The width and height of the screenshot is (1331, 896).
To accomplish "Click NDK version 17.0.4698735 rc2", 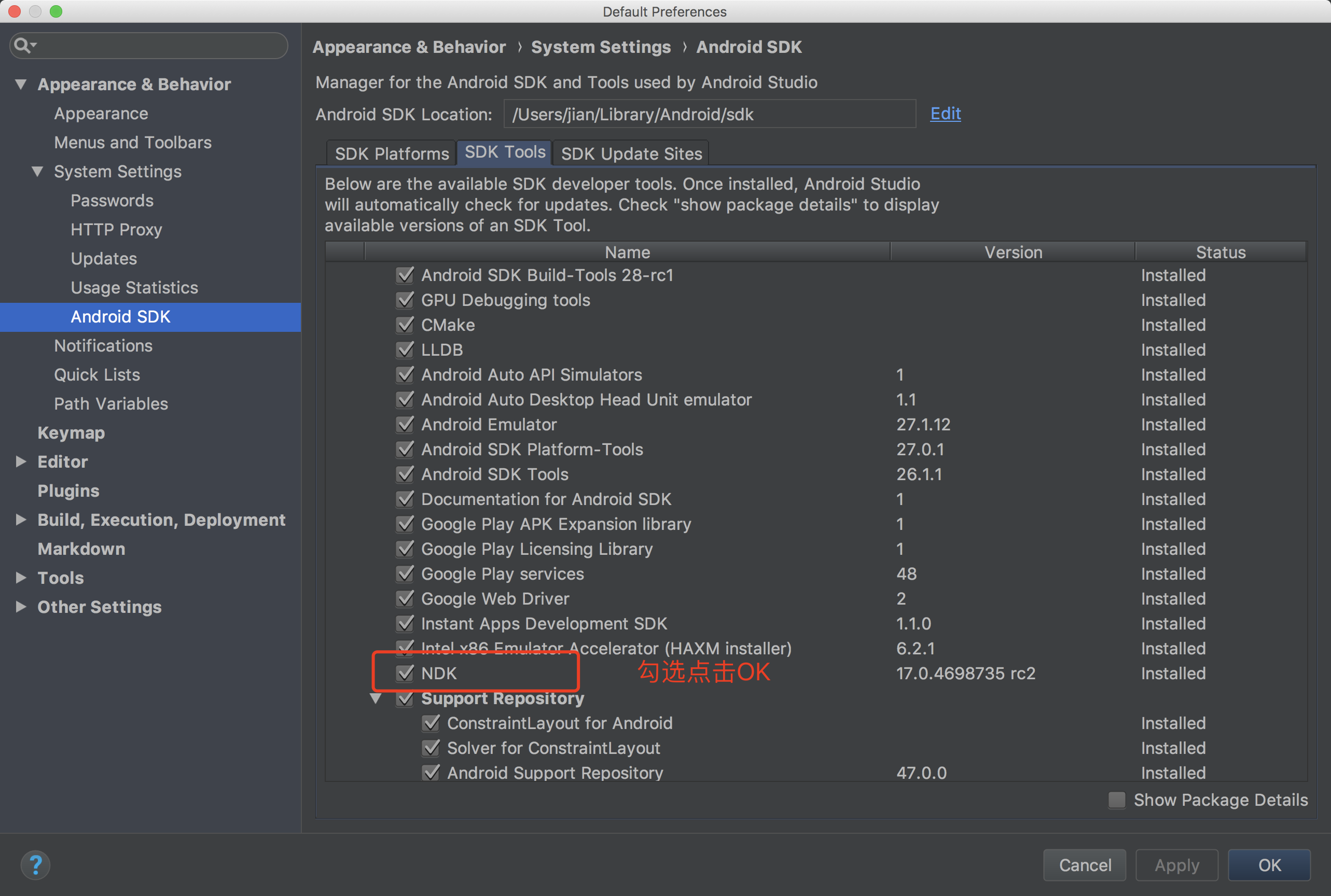I will pyautogui.click(x=965, y=673).
